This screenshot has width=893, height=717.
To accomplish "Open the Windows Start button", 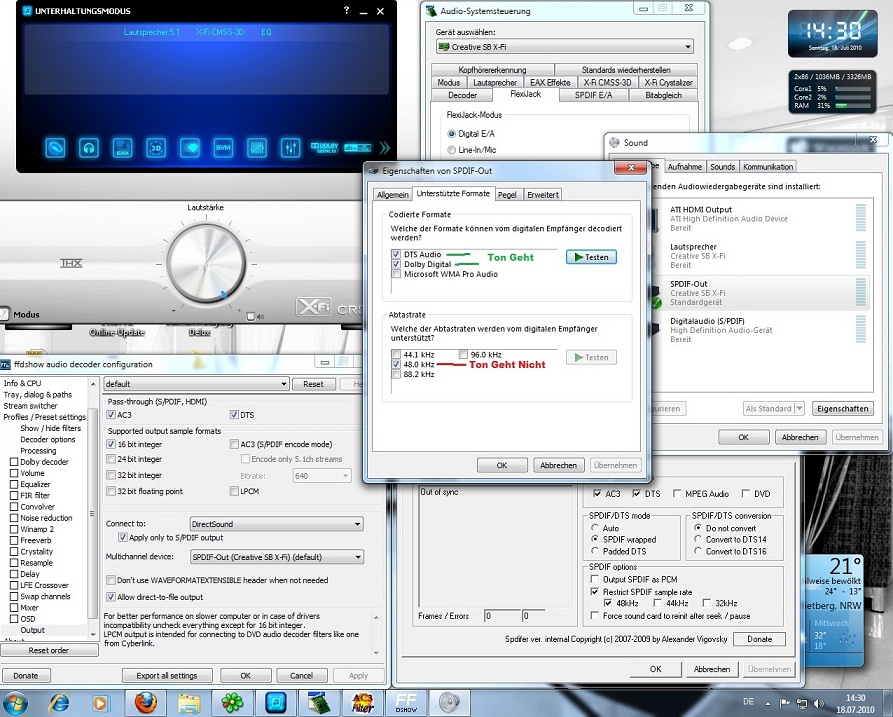I will coord(15,703).
